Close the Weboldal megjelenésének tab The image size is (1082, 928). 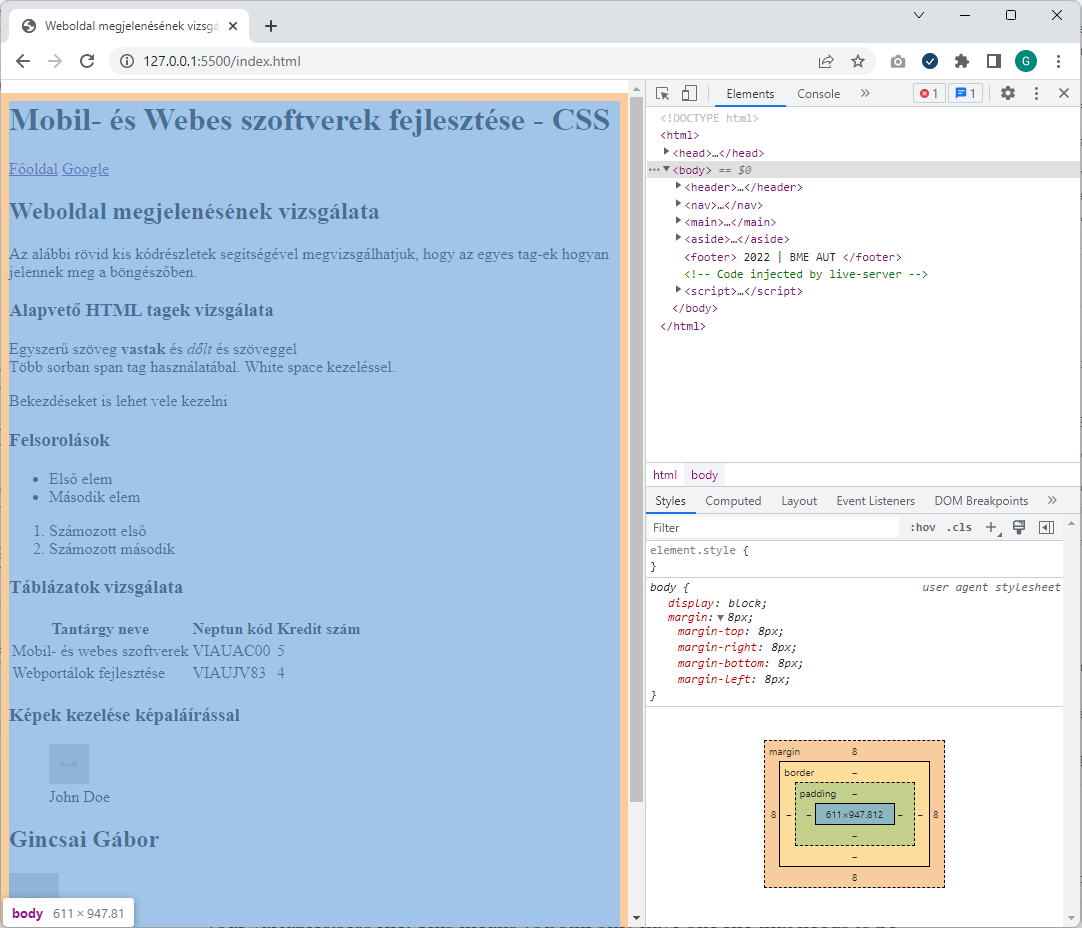233,26
